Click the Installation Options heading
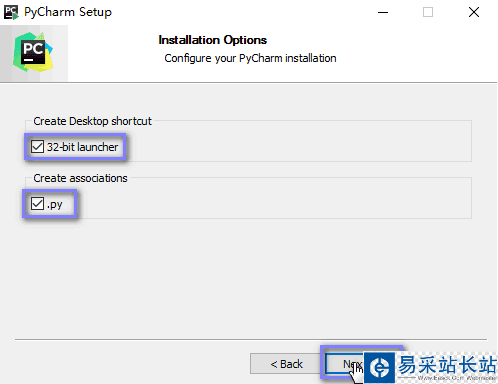Viewport: 498px width, 384px height. pyautogui.click(x=213, y=40)
